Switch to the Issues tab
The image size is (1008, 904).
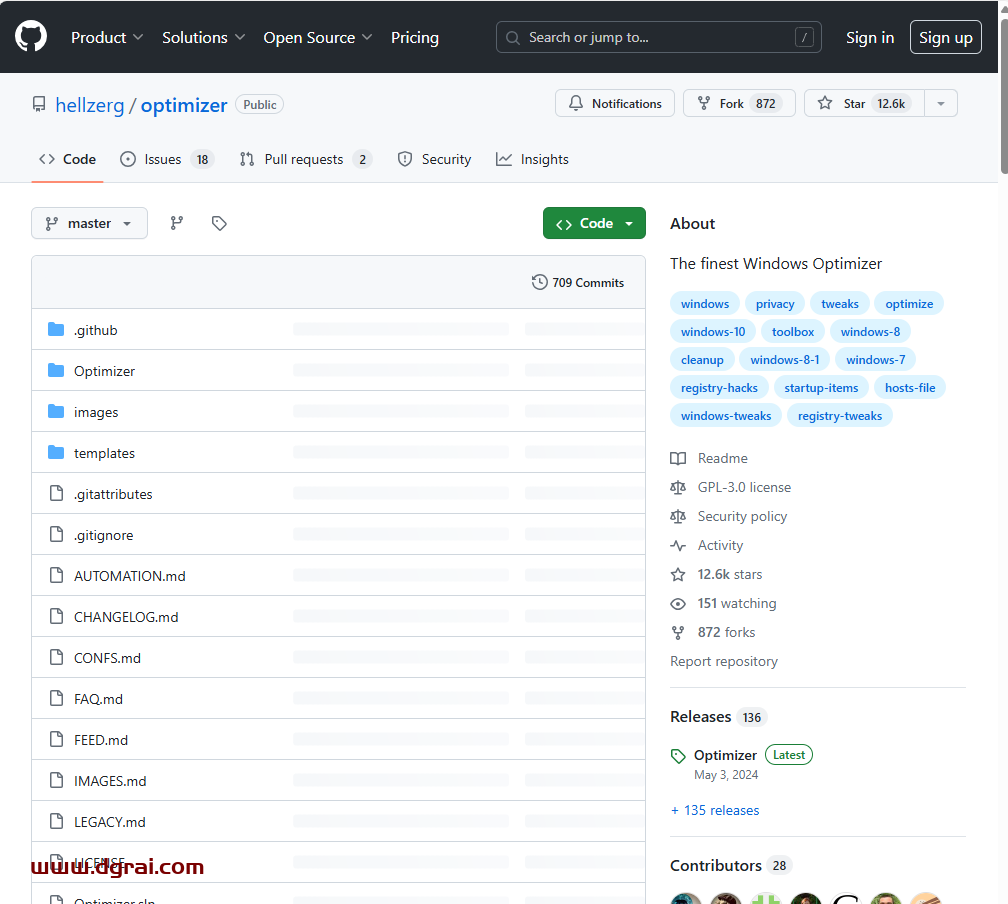click(166, 160)
